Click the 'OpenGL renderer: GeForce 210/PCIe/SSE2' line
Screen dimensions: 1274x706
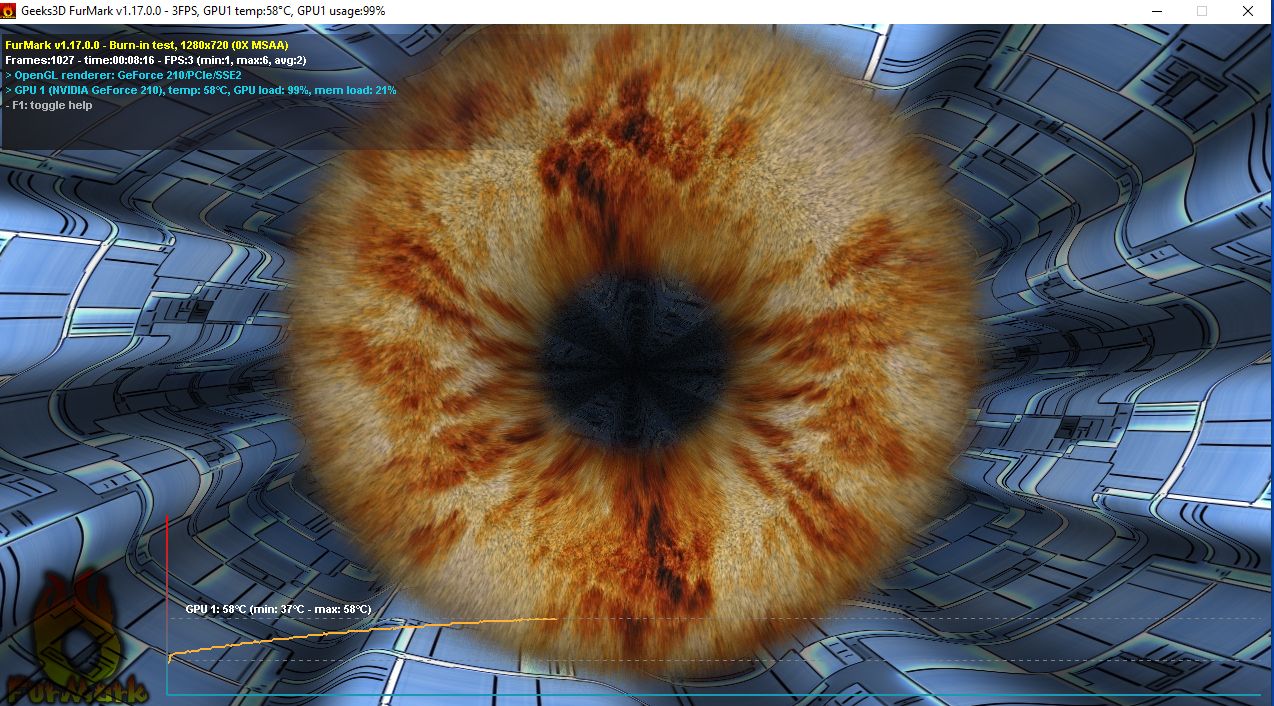[x=123, y=75]
